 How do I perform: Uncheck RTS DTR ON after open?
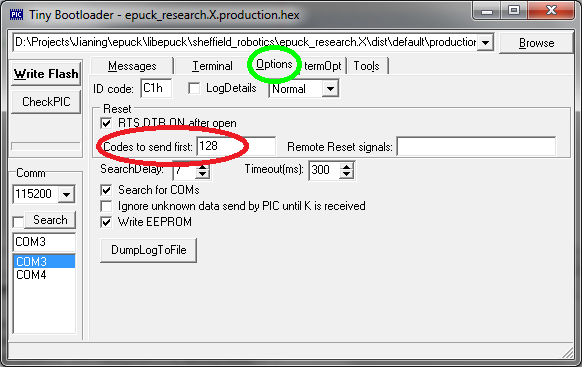(106, 123)
